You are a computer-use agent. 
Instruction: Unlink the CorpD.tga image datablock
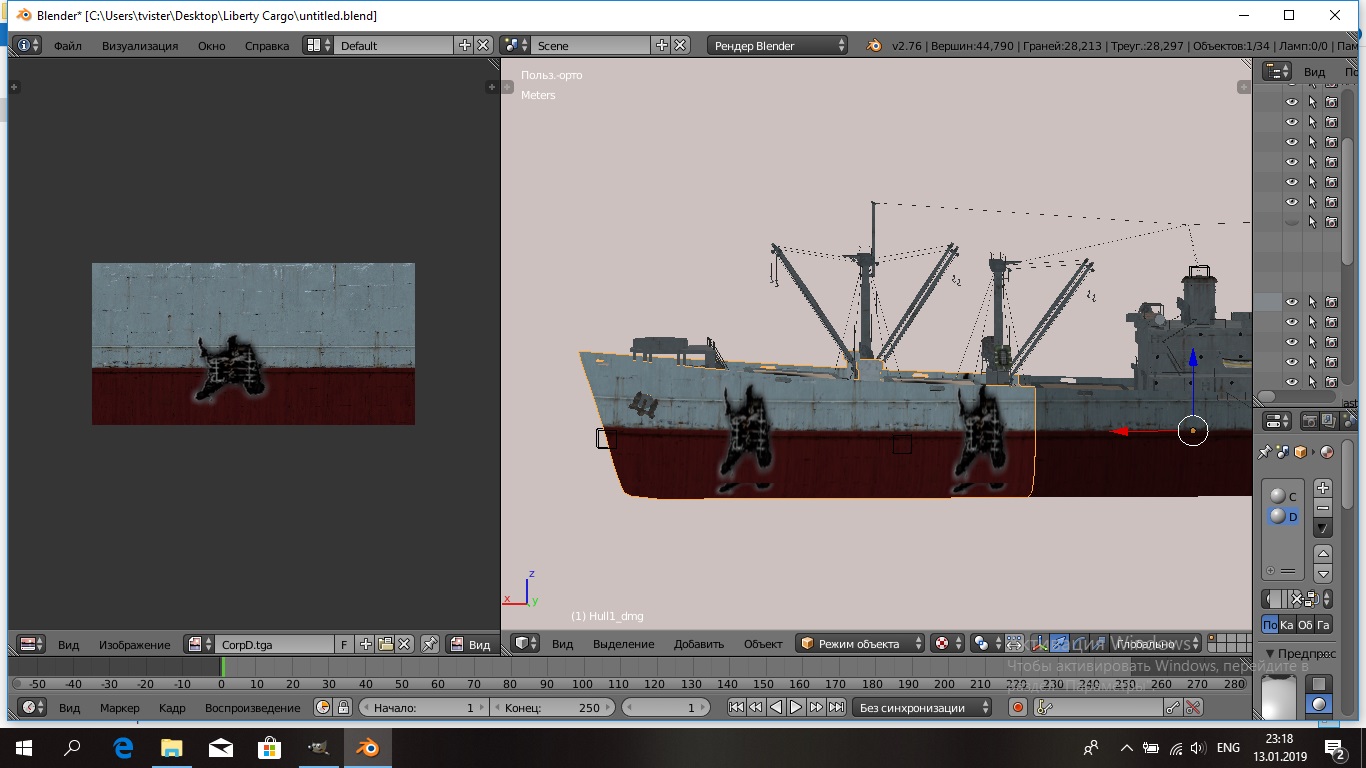(405, 645)
